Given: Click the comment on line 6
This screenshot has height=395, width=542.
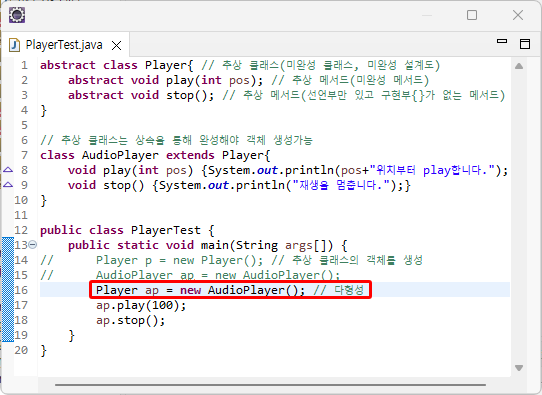Looking at the screenshot, I should tap(176, 140).
